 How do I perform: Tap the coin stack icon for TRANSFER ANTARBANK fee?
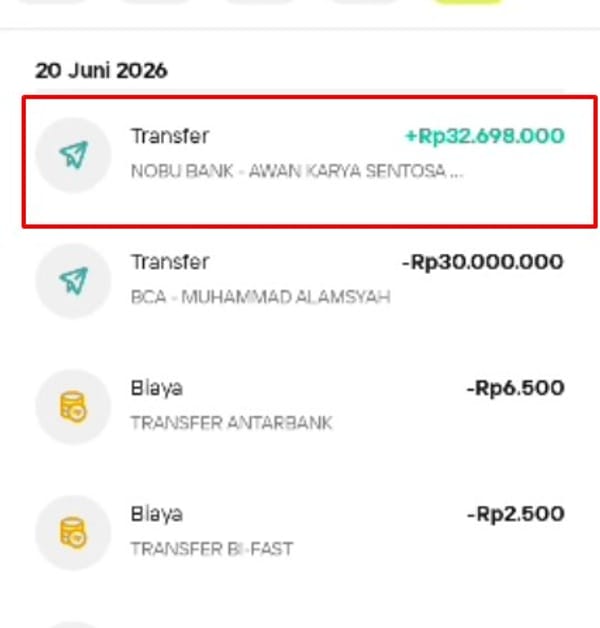(x=73, y=407)
